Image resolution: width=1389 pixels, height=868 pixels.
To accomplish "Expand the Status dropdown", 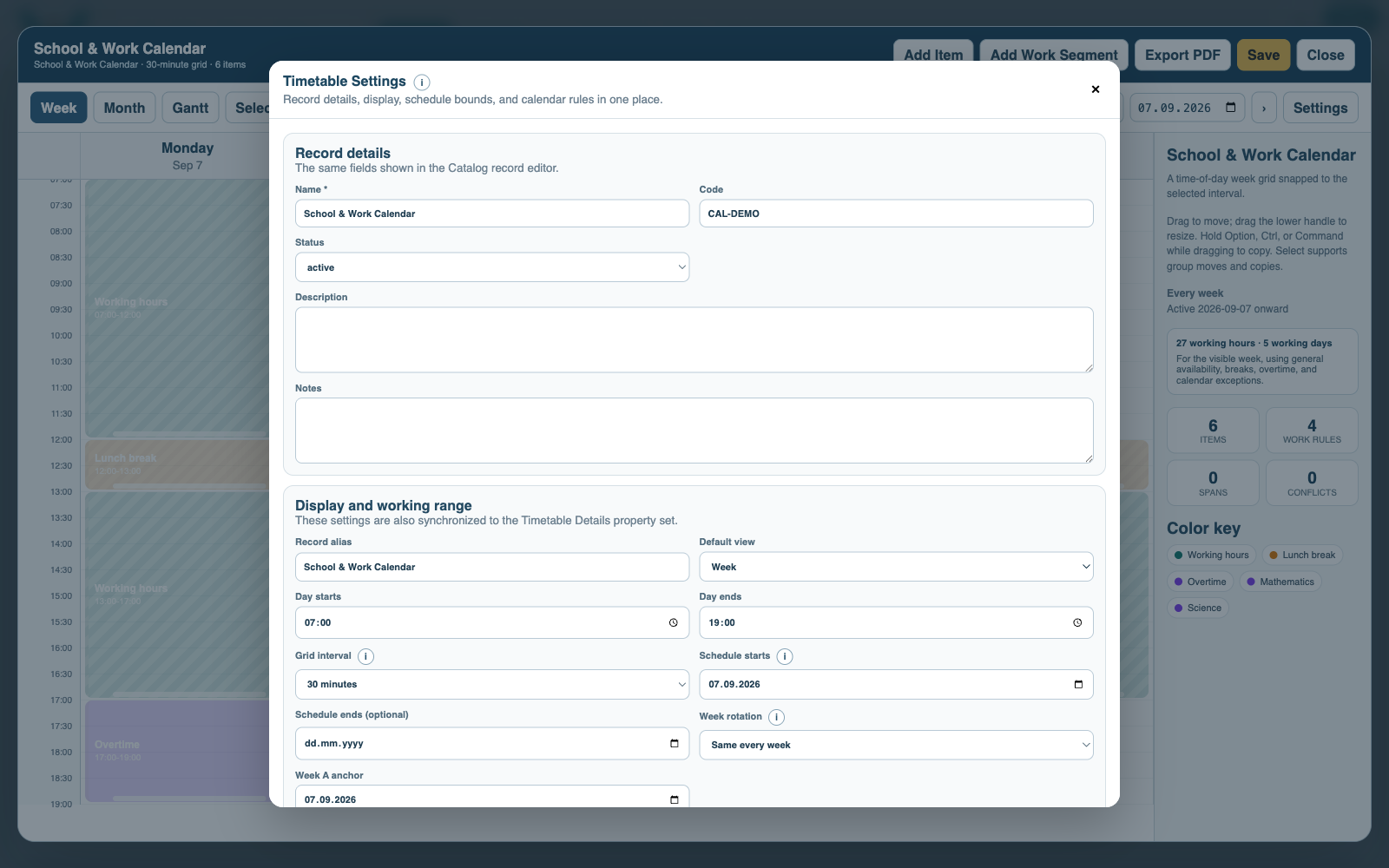I will 492,267.
